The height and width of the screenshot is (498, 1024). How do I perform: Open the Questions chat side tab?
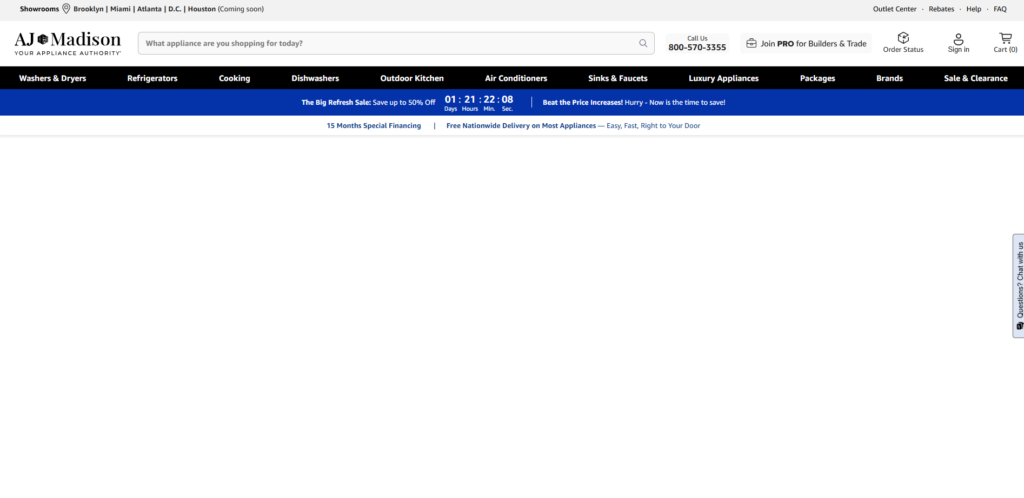tap(1018, 286)
